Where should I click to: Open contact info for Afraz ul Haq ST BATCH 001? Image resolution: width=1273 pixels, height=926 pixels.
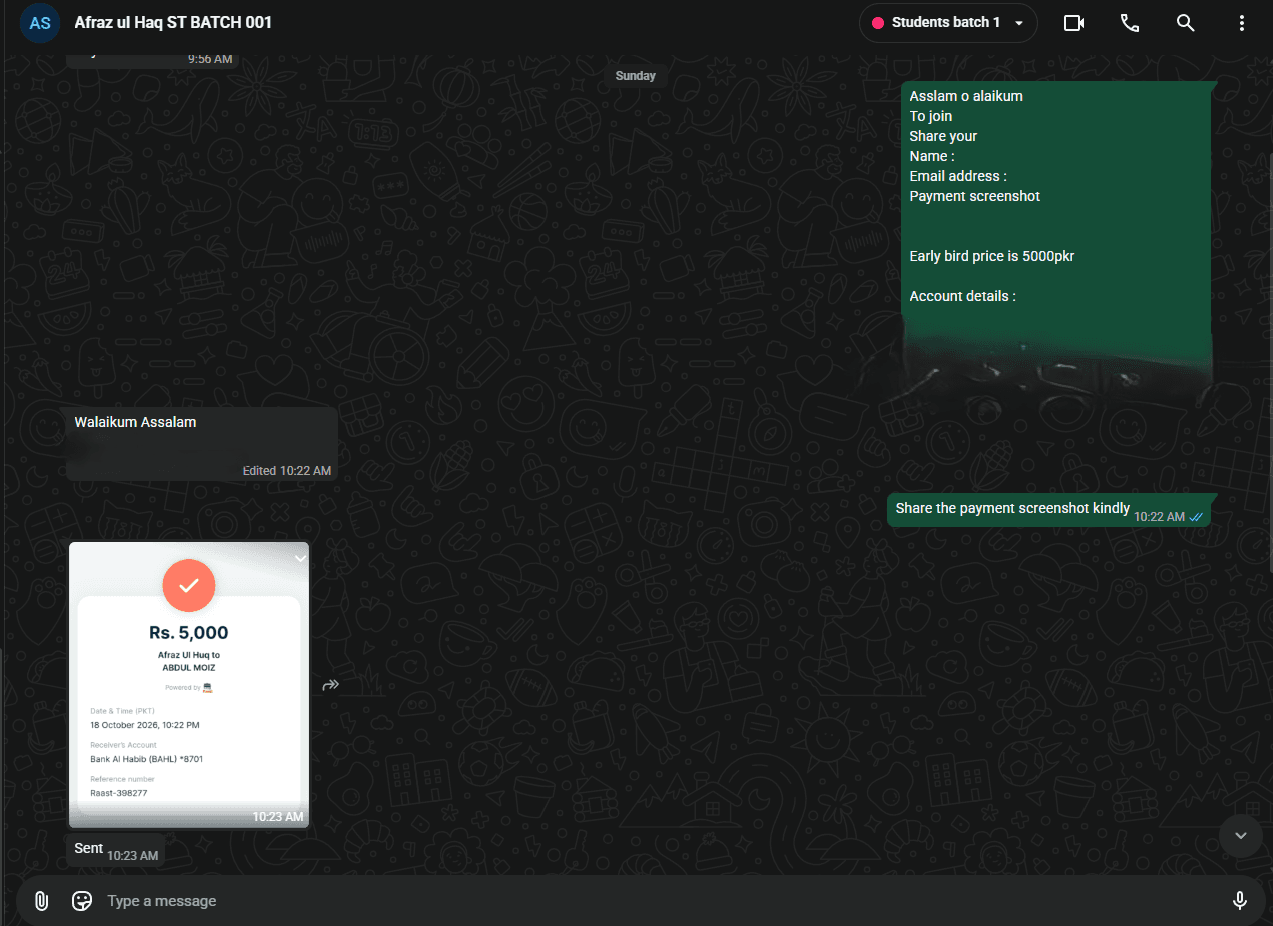tap(173, 22)
